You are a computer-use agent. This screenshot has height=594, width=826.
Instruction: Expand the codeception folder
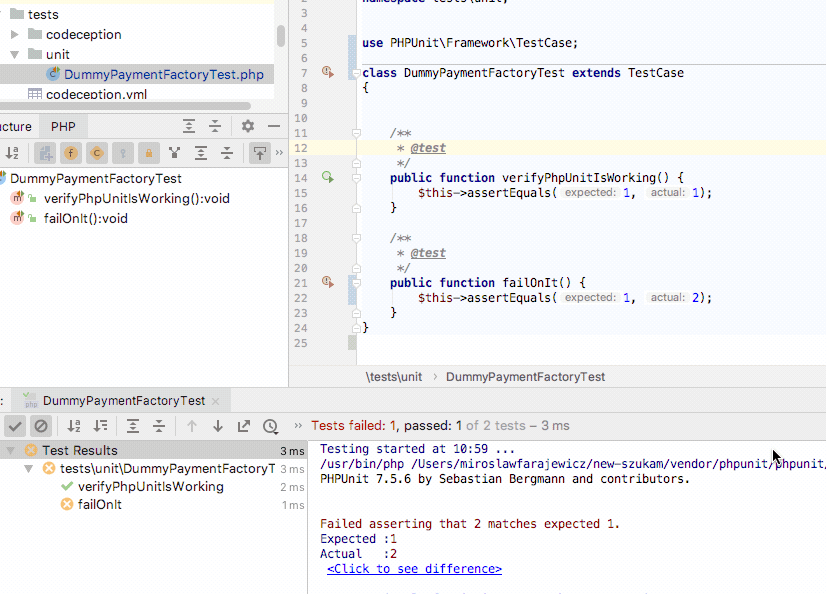click(x=15, y=34)
